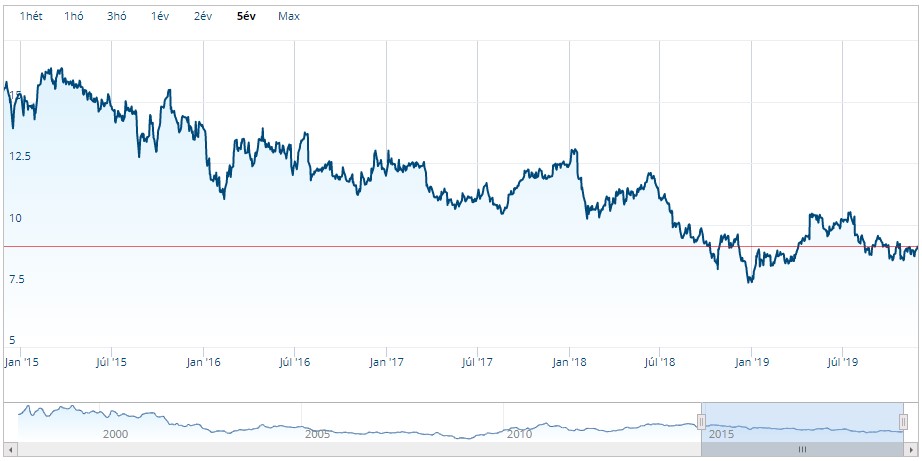Click the chart low at Jan '19

(x=750, y=282)
